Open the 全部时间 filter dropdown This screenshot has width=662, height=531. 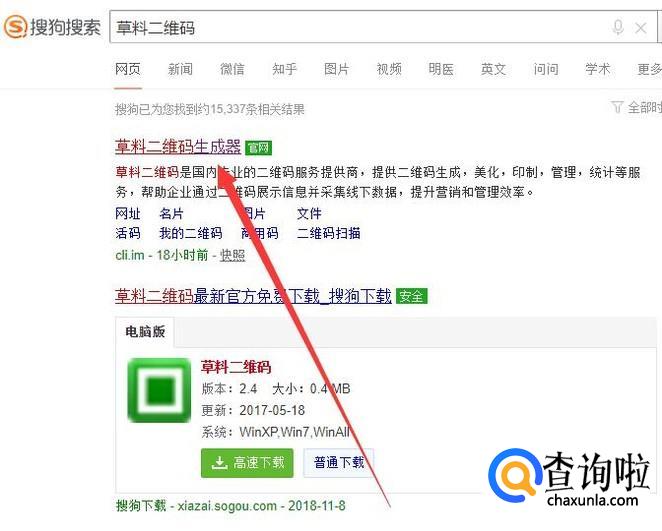coord(636,107)
